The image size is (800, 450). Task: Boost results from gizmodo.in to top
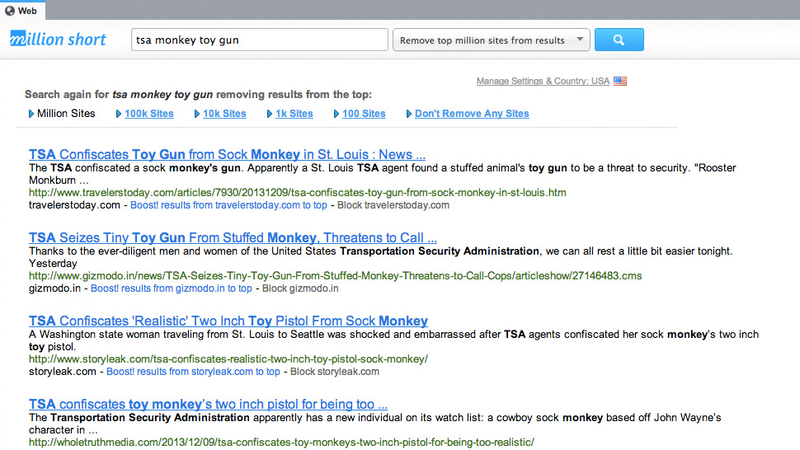[x=171, y=288]
